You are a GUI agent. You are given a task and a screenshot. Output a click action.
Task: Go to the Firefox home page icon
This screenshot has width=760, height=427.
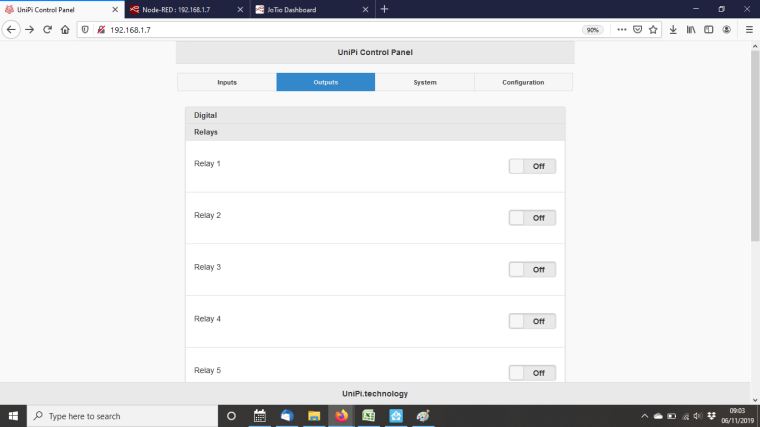[65, 30]
